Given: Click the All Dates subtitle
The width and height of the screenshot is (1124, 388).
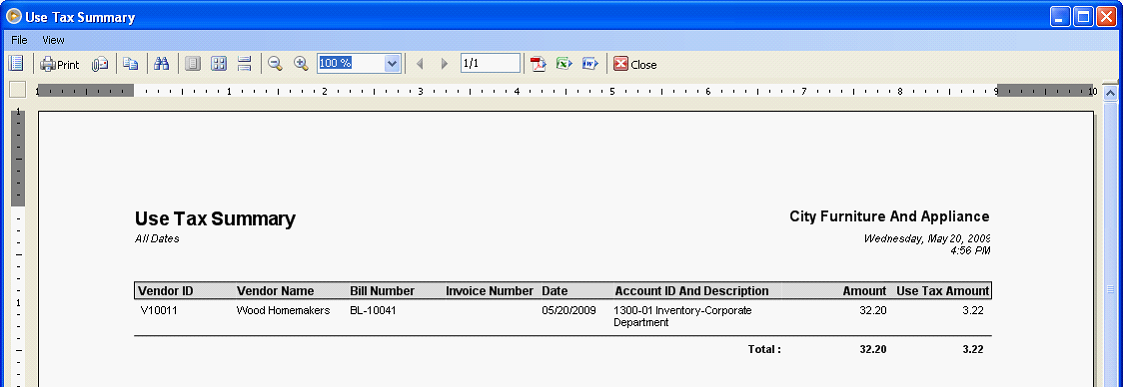Looking at the screenshot, I should click(x=157, y=239).
